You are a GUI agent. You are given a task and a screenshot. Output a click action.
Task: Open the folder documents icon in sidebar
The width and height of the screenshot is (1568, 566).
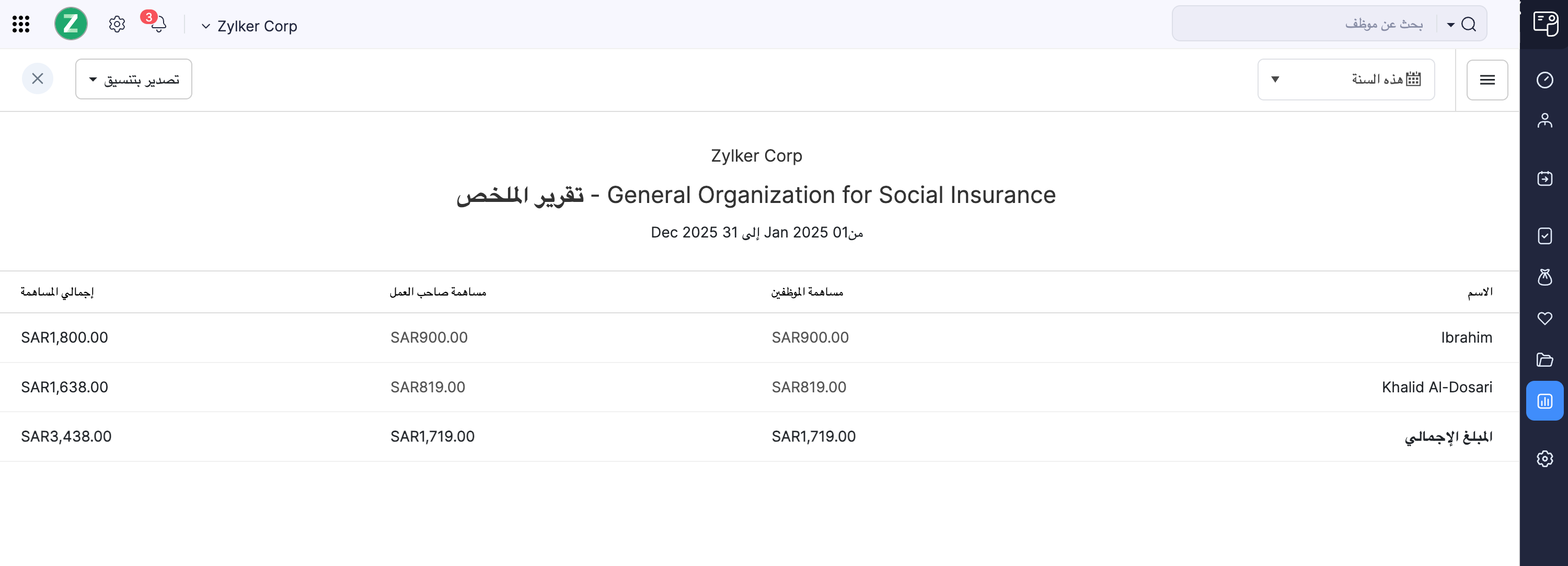(x=1544, y=359)
